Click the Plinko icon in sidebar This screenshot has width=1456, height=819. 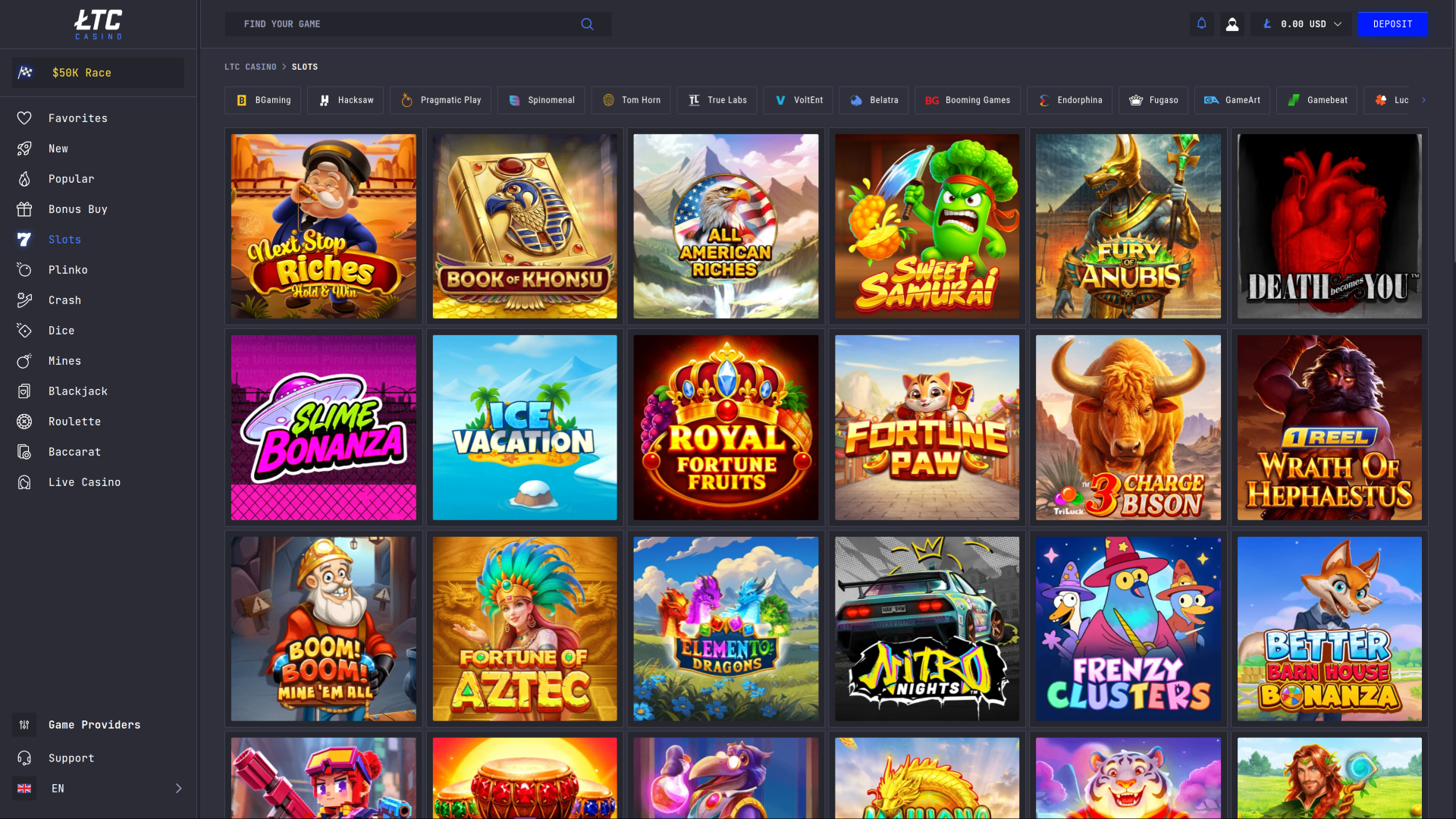pyautogui.click(x=24, y=270)
